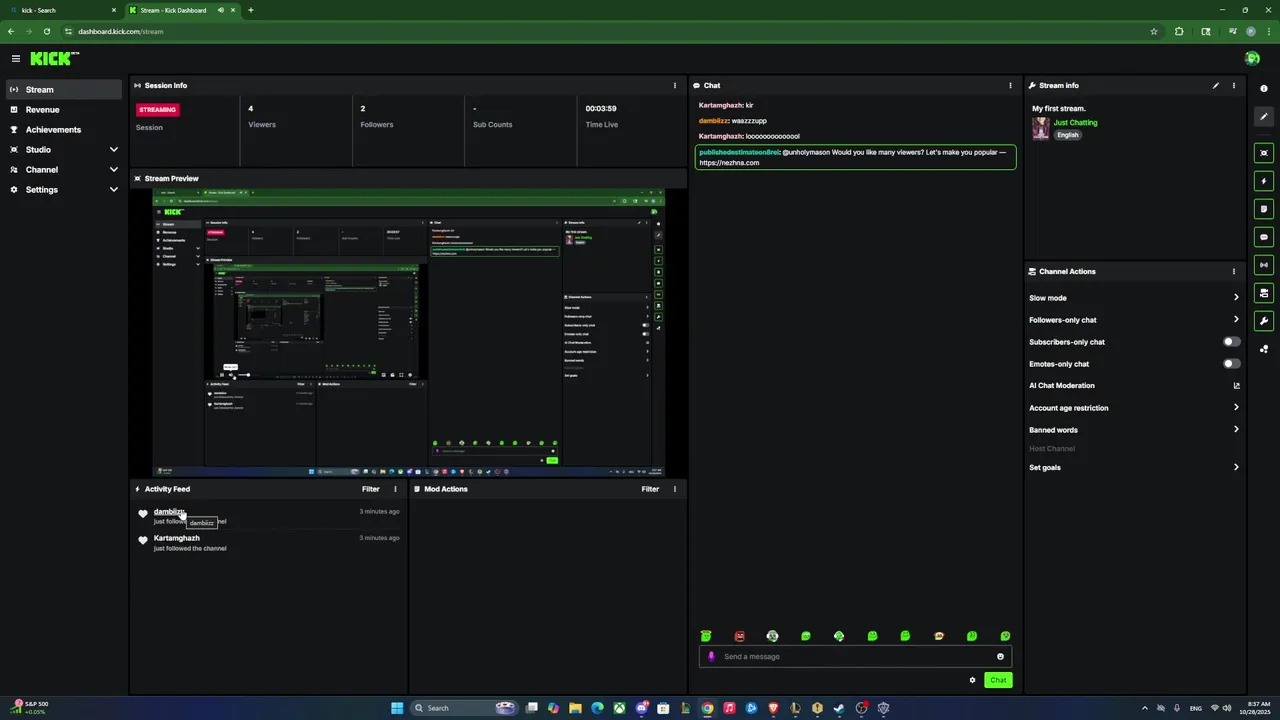Click the channel actions panel icon in the right sidebar
This screenshot has width=1280, height=720.
click(x=1264, y=293)
